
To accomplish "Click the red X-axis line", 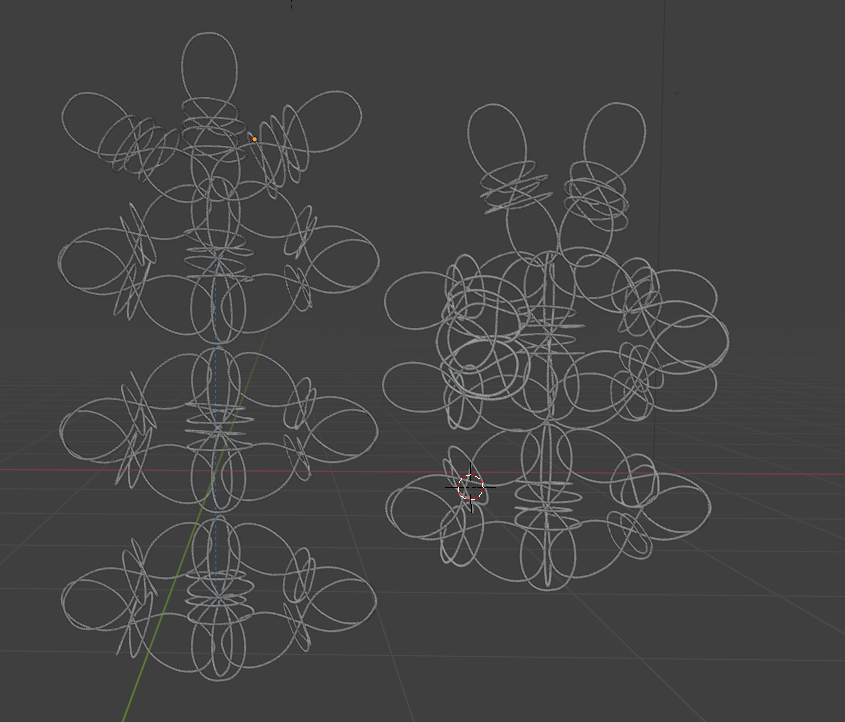I will click(760, 473).
